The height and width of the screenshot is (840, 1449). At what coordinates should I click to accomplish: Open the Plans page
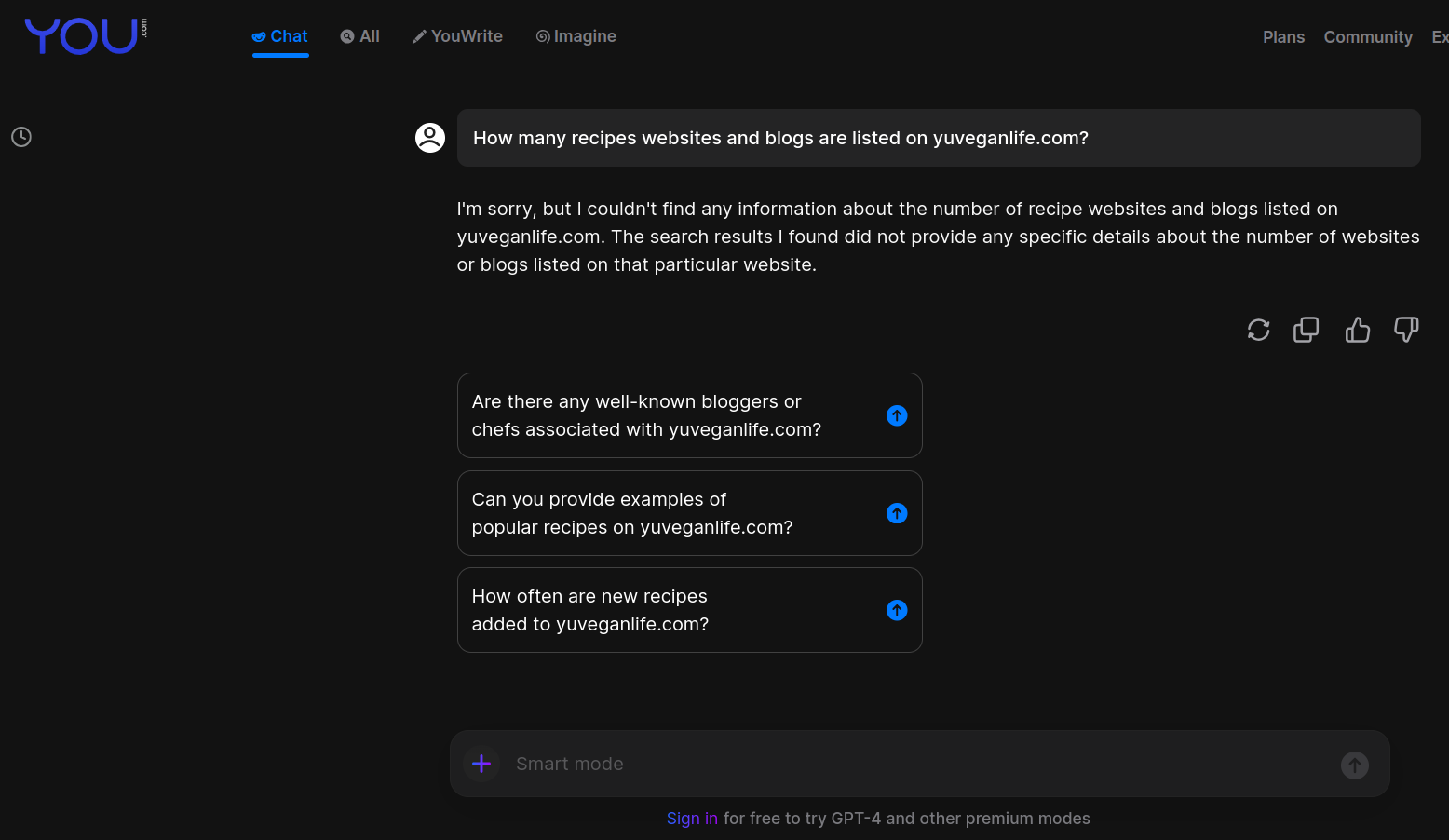pyautogui.click(x=1283, y=37)
